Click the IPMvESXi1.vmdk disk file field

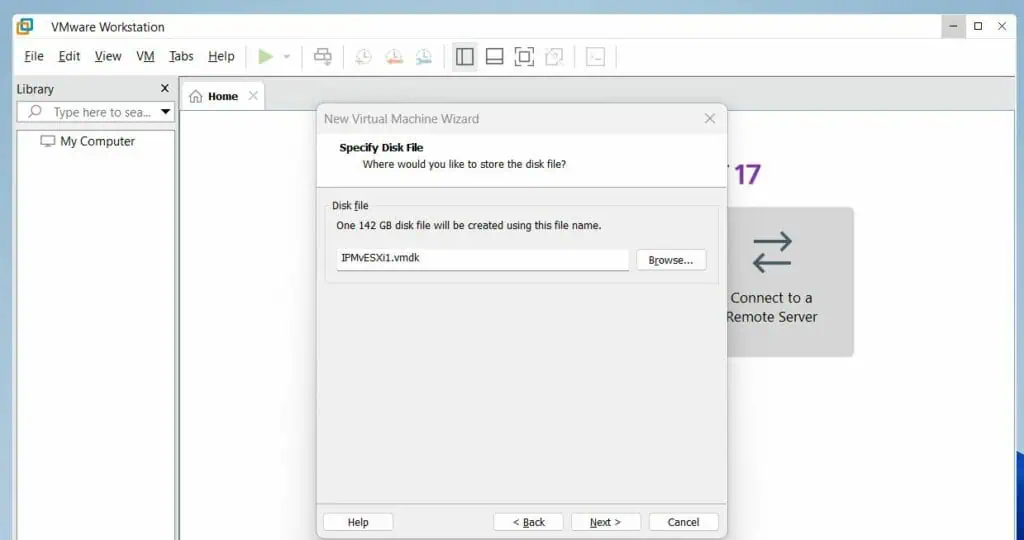[x=483, y=259]
